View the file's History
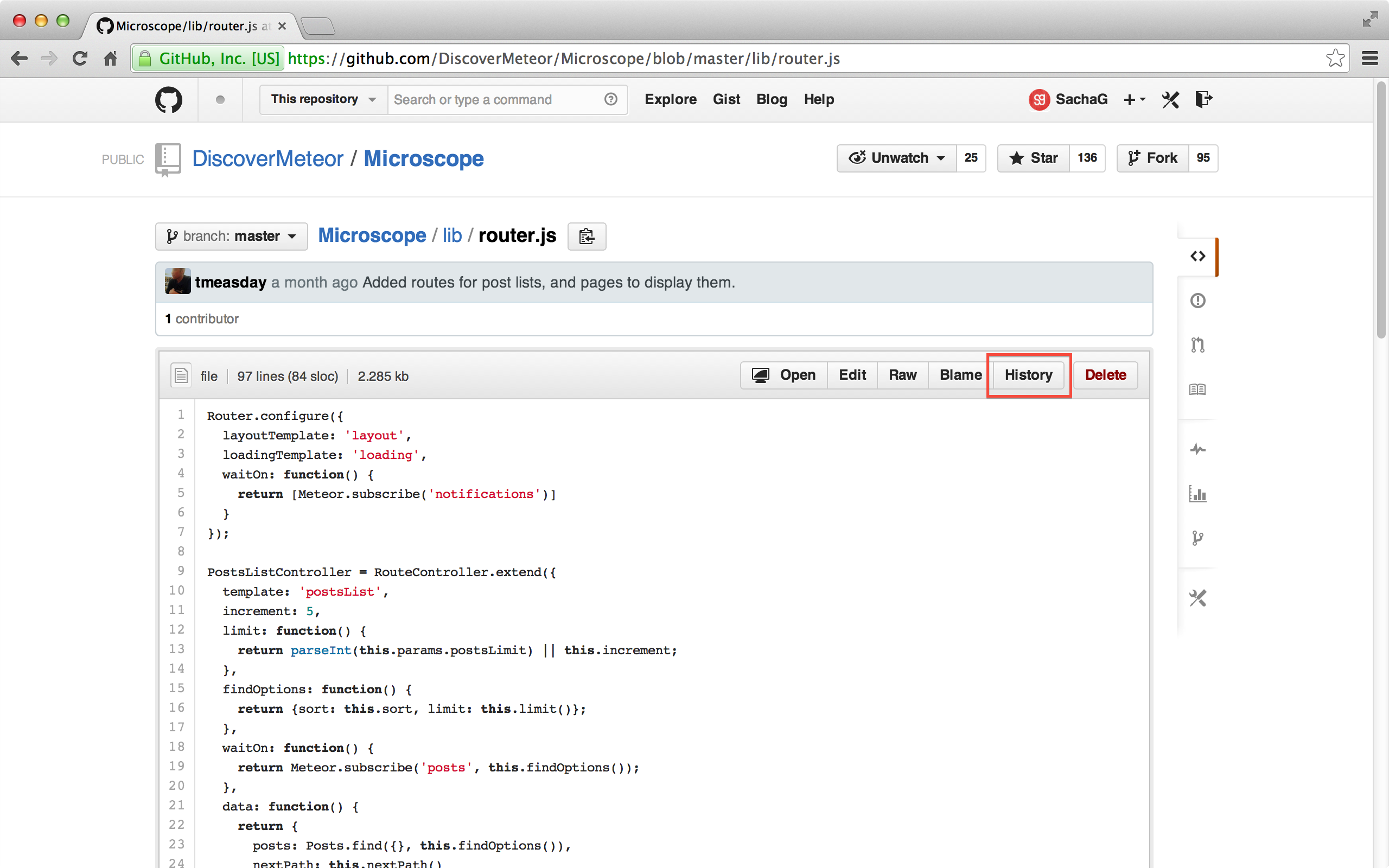Image resolution: width=1389 pixels, height=868 pixels. 1028,375
